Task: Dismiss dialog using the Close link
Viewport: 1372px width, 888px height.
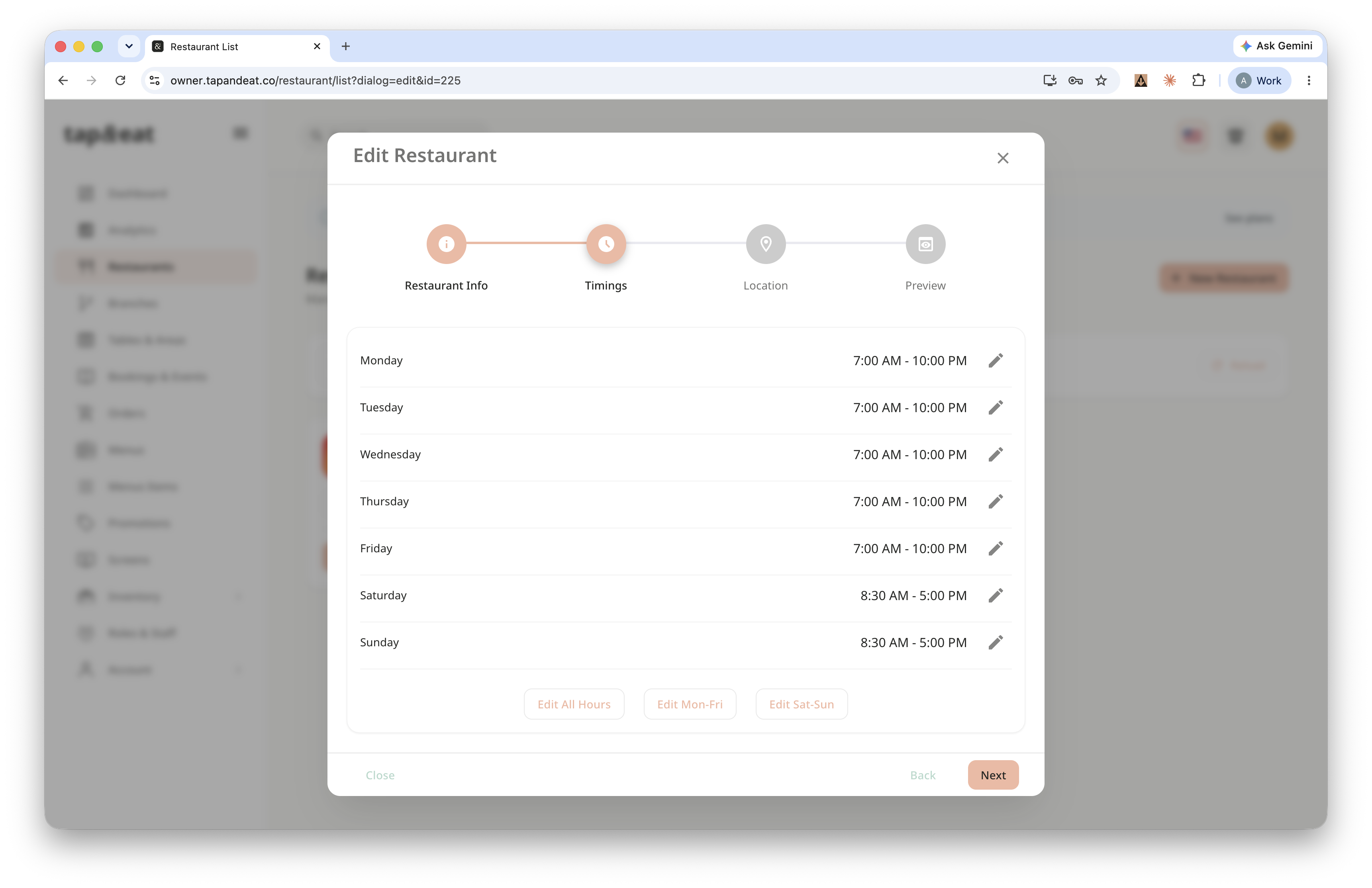Action: tap(380, 775)
